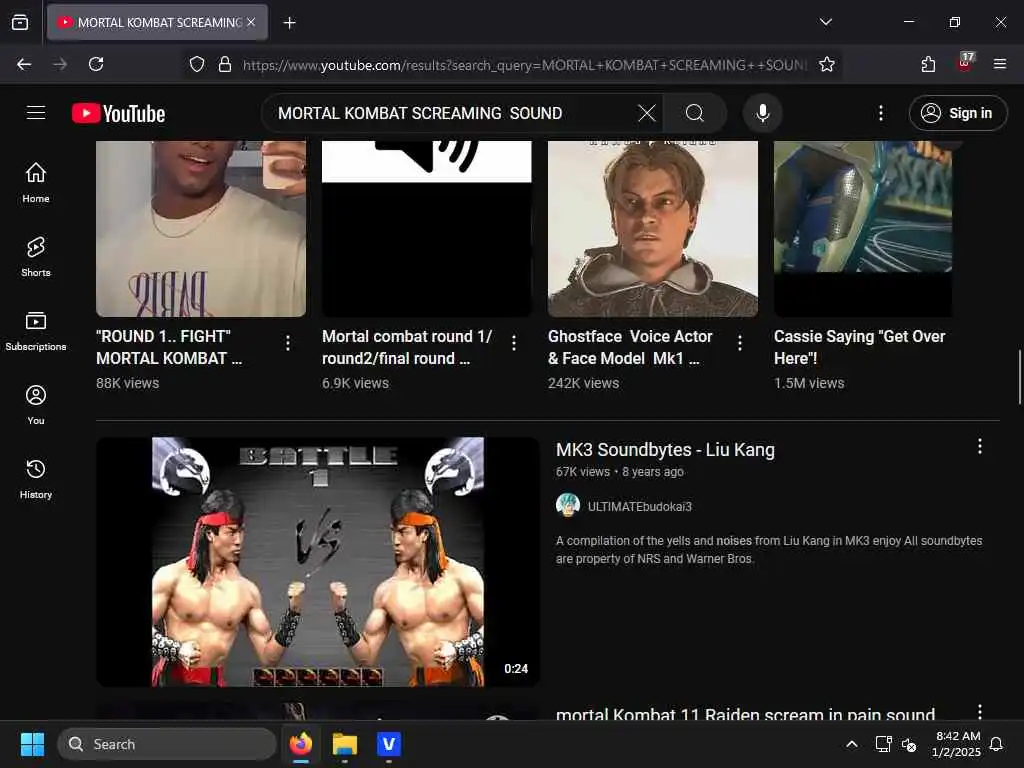Open the Ghostface Voice Actor short thumbnail
This screenshot has height=768, width=1024.
coord(652,229)
